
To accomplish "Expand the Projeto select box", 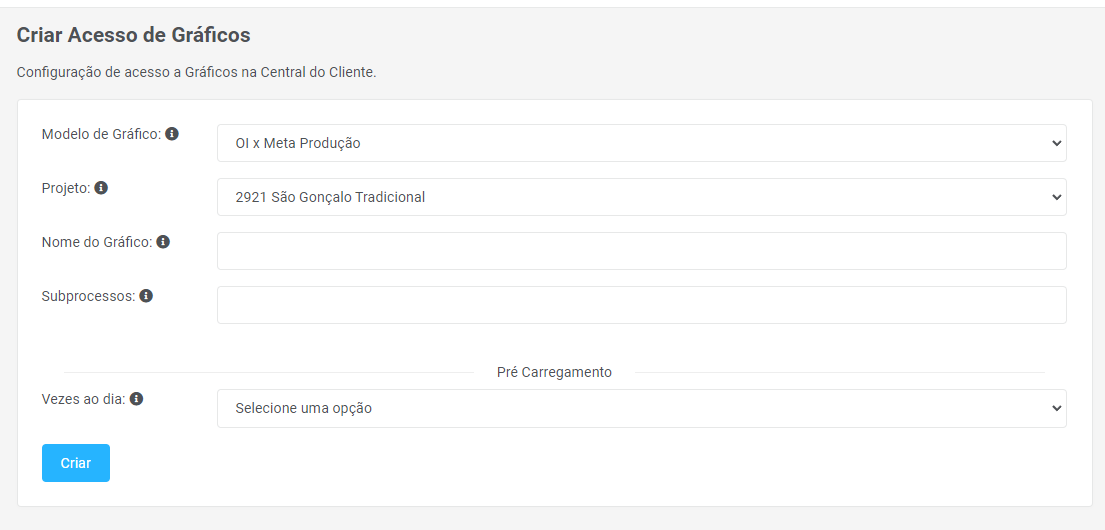I will [x=641, y=197].
